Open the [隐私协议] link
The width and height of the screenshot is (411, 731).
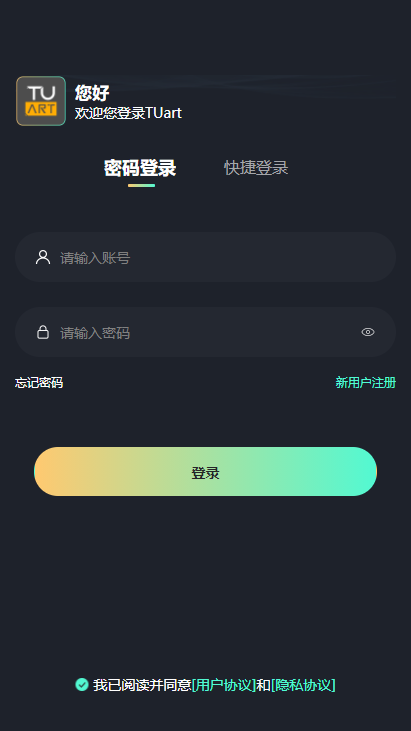pos(303,685)
